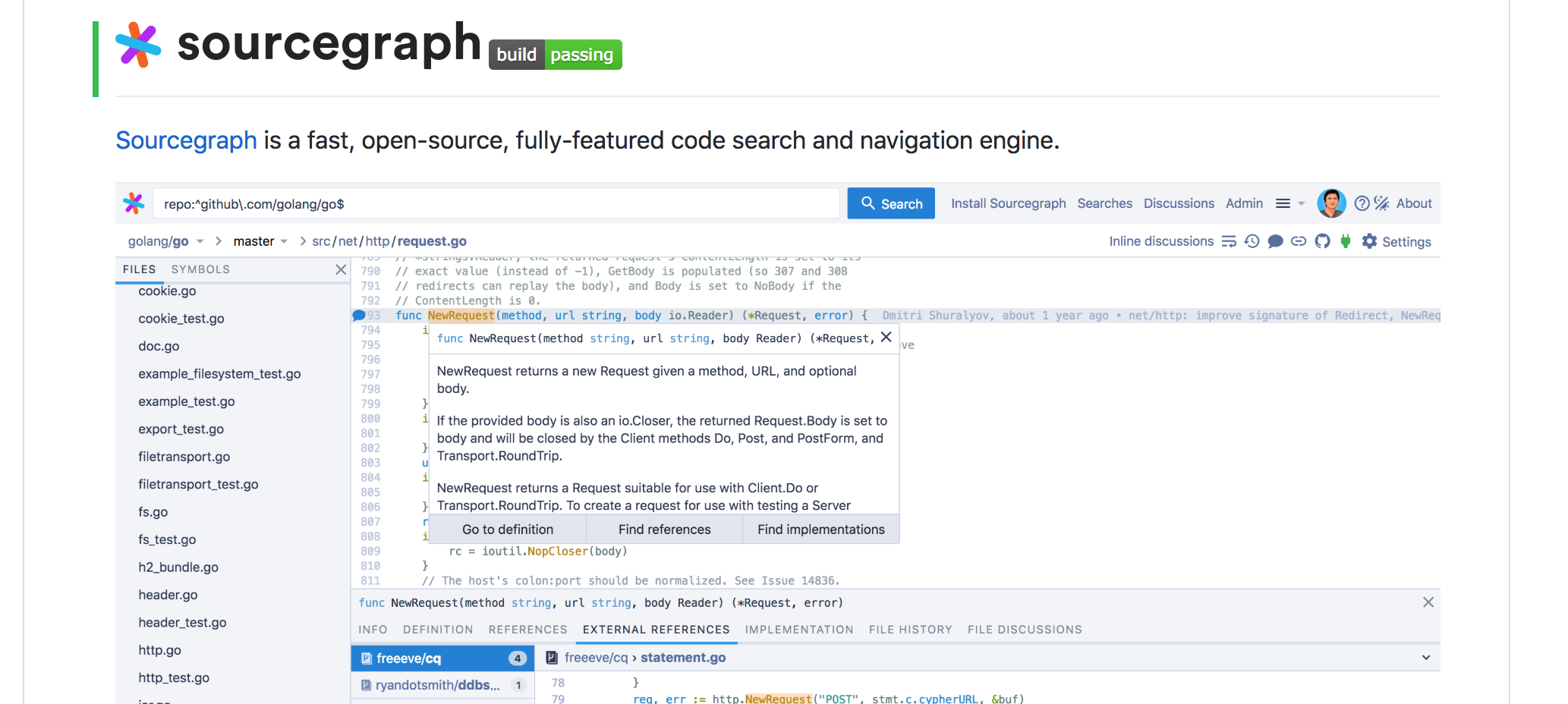Click NewRequest identifier on line 793
The width and height of the screenshot is (1568, 704).
coord(461,316)
